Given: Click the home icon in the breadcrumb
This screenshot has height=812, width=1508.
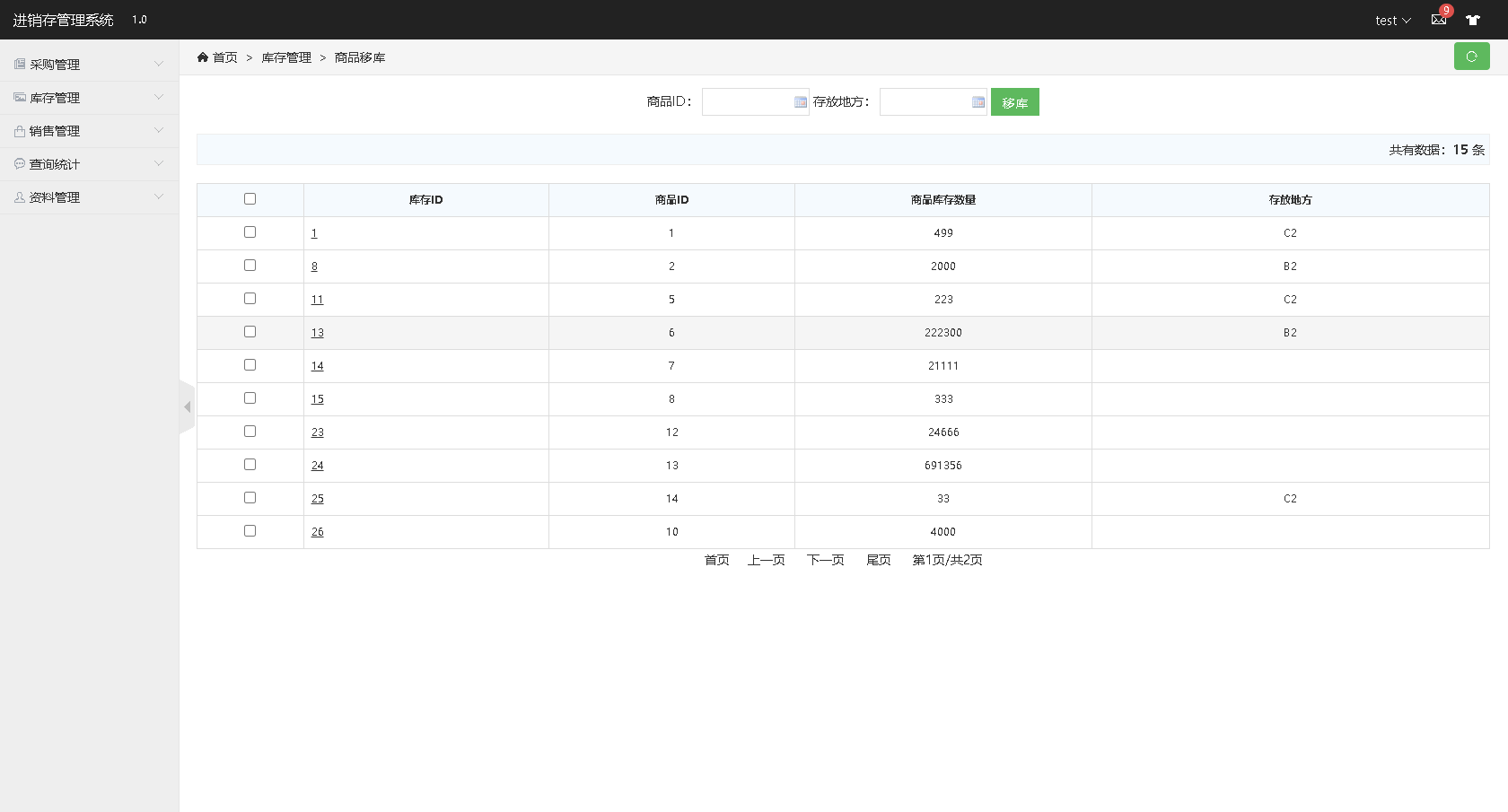Looking at the screenshot, I should [204, 57].
